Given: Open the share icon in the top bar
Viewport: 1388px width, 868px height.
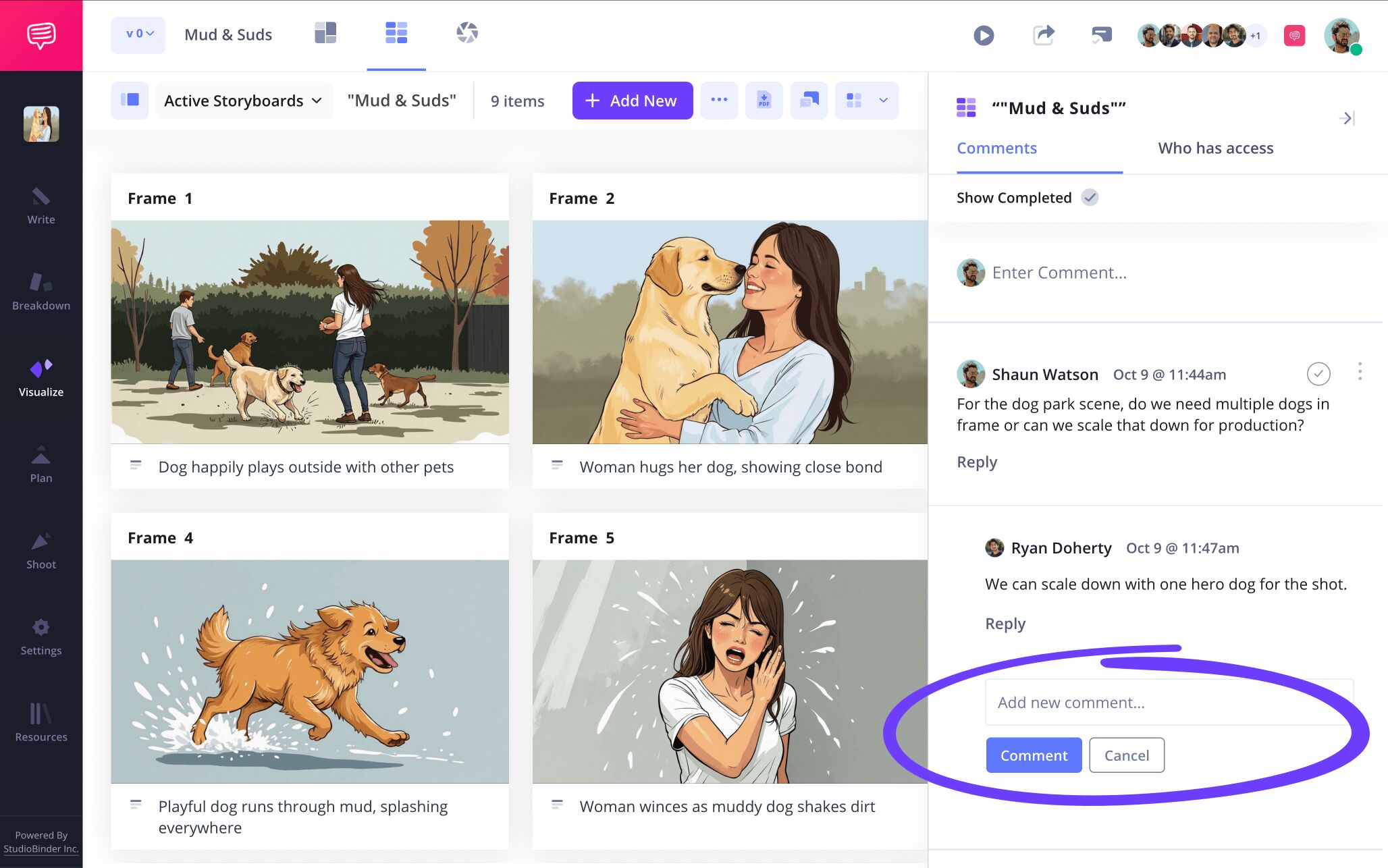Looking at the screenshot, I should (1043, 34).
